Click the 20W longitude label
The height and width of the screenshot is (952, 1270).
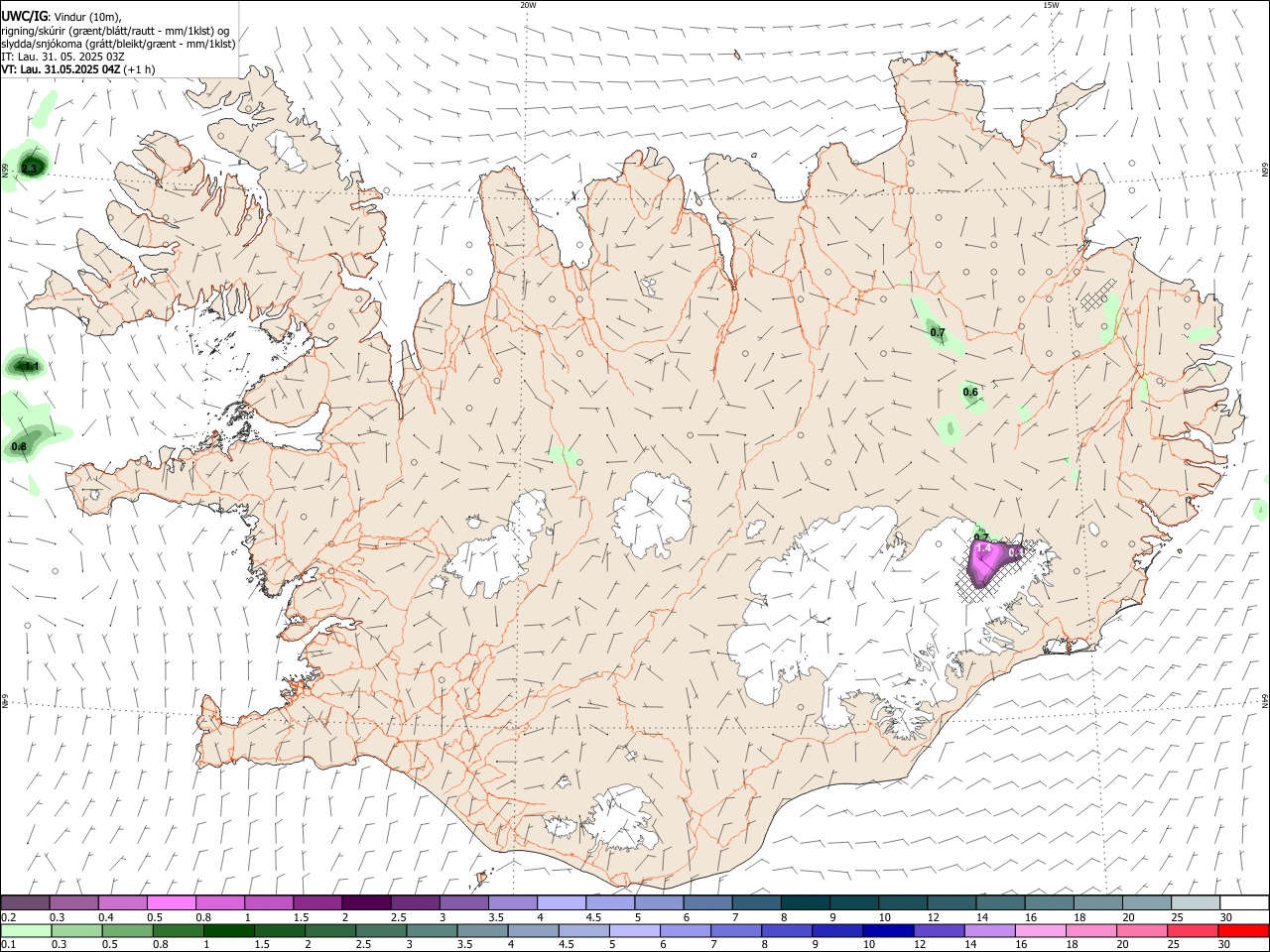coord(528,5)
